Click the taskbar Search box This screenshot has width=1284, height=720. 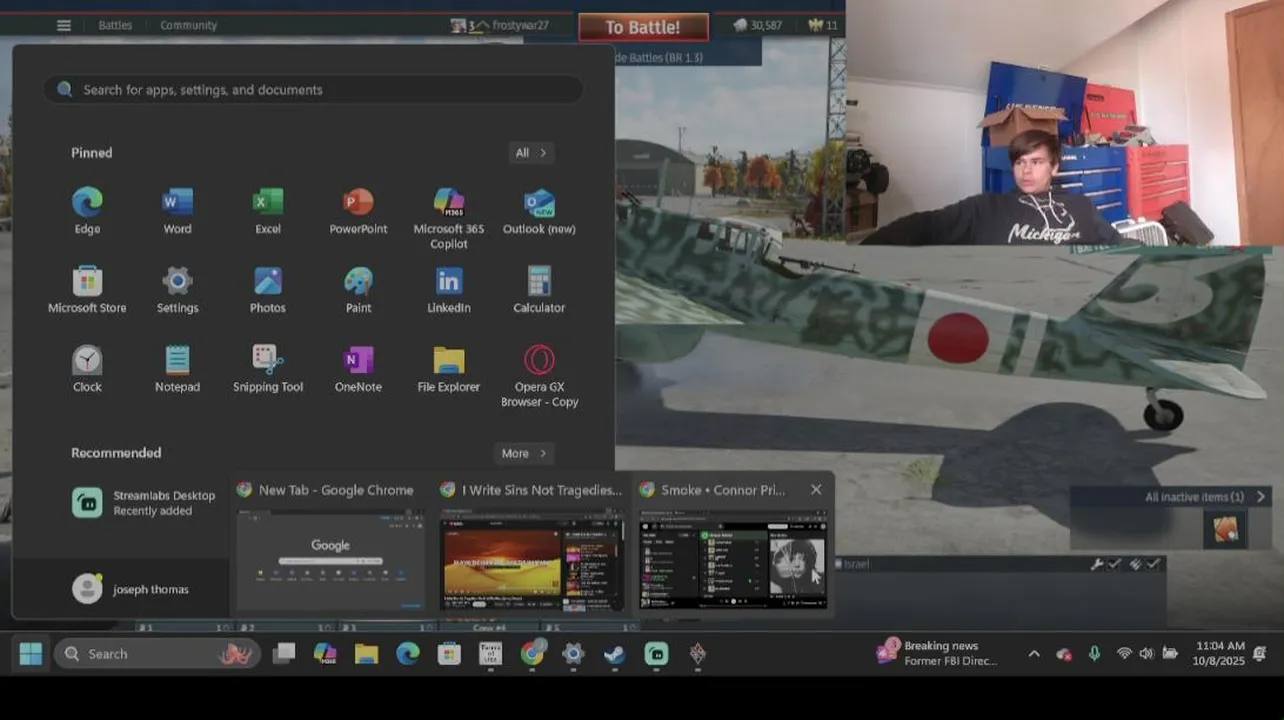pyautogui.click(x=157, y=654)
